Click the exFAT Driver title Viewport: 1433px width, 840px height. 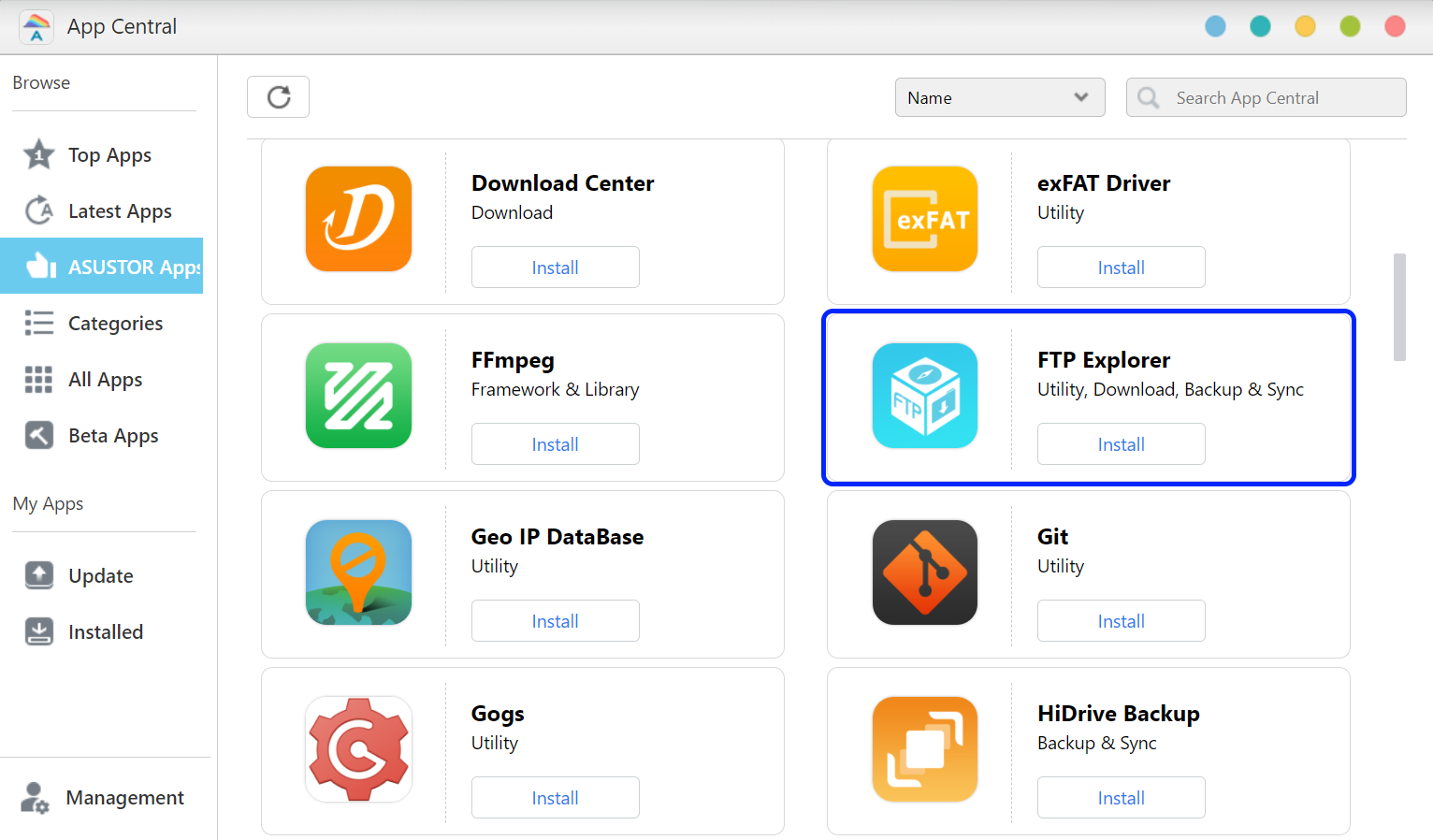(1104, 183)
